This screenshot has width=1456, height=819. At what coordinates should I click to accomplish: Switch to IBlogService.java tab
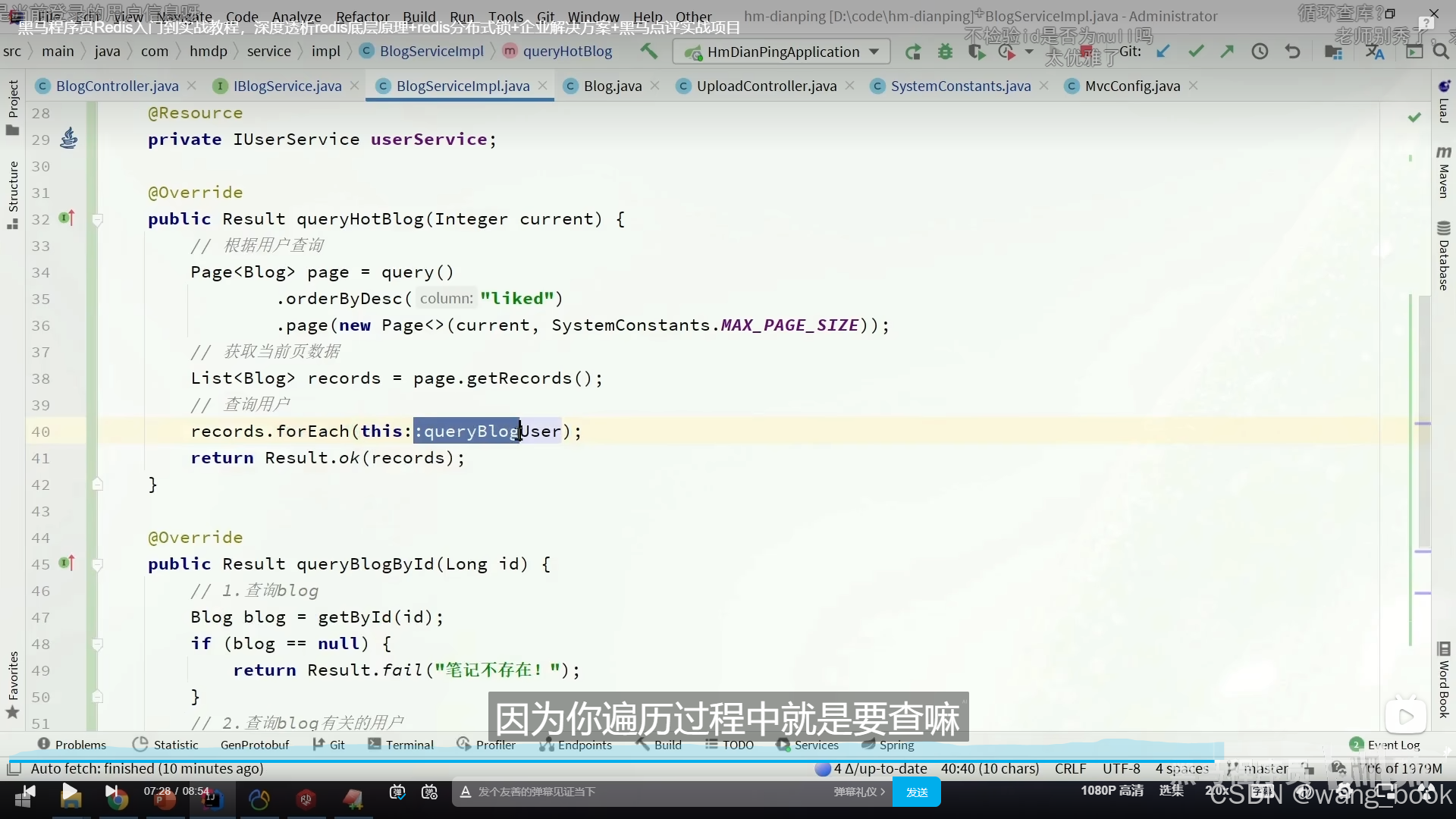pos(287,86)
